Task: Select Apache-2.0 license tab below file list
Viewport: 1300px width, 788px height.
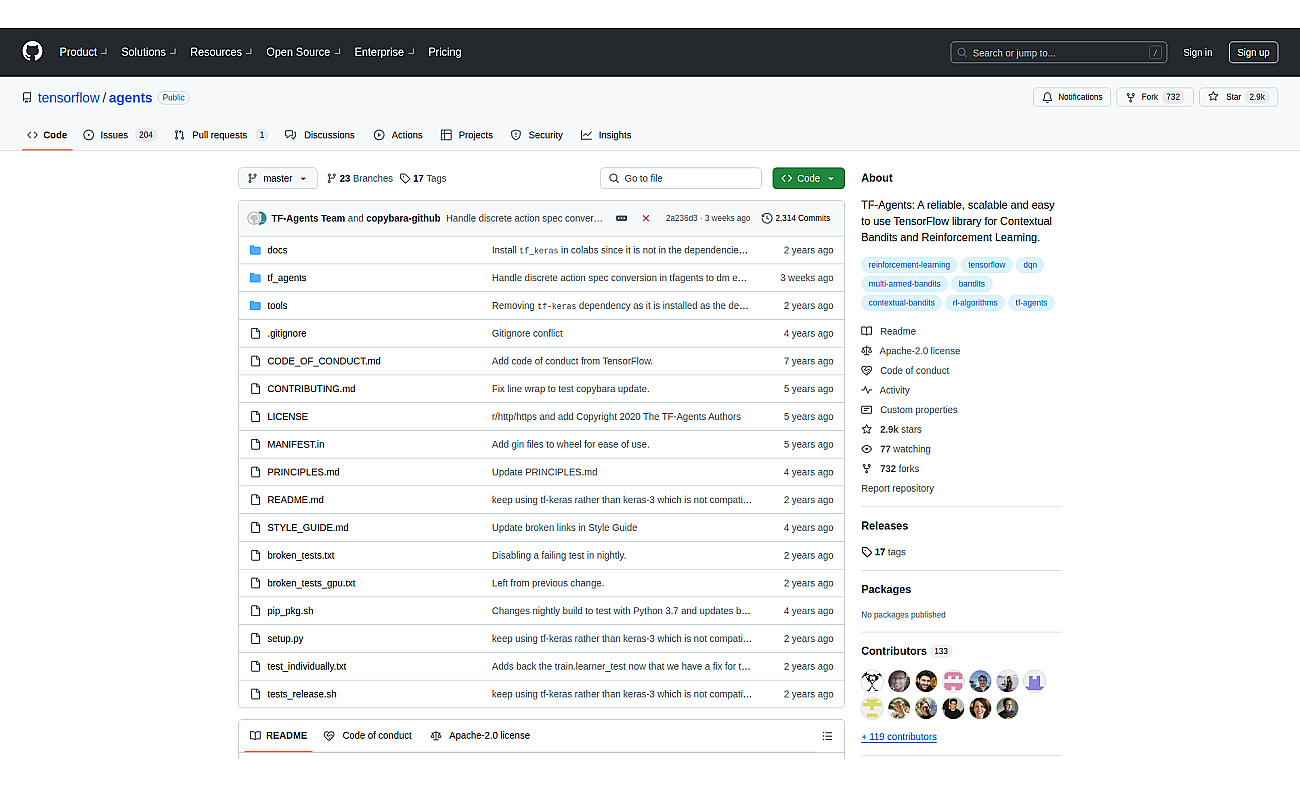Action: 480,736
